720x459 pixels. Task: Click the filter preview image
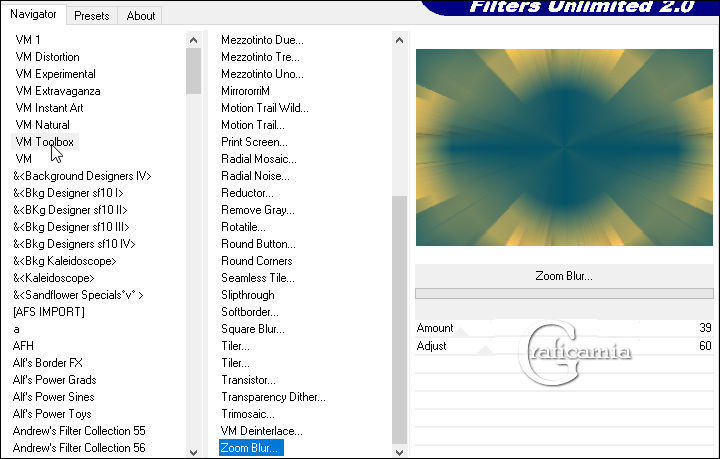click(564, 147)
